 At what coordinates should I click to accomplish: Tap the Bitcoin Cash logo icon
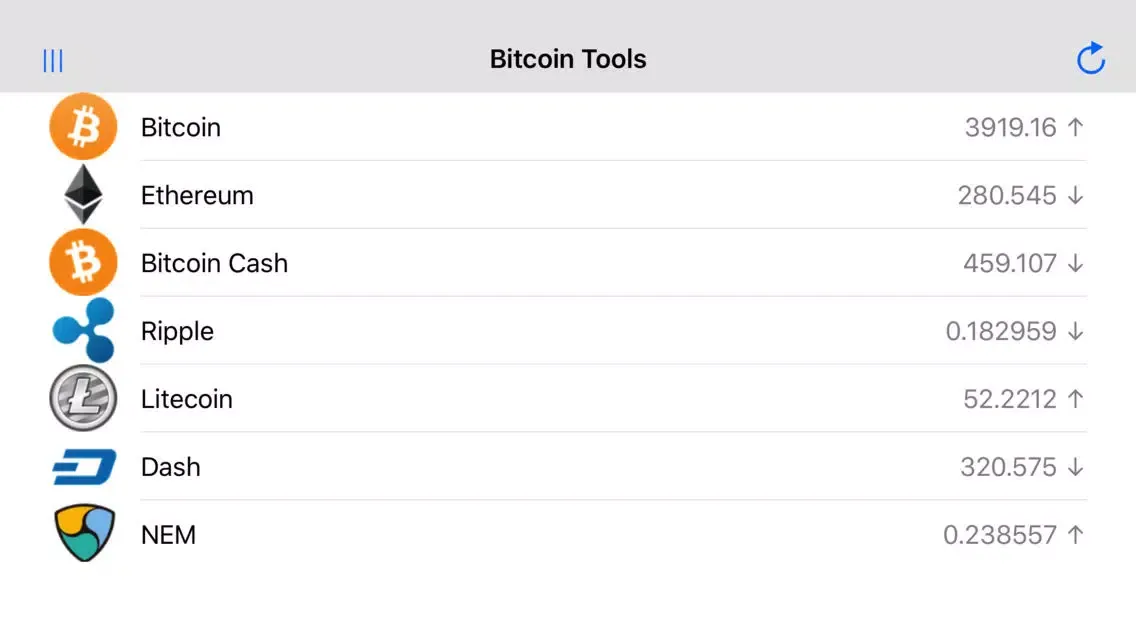(83, 263)
